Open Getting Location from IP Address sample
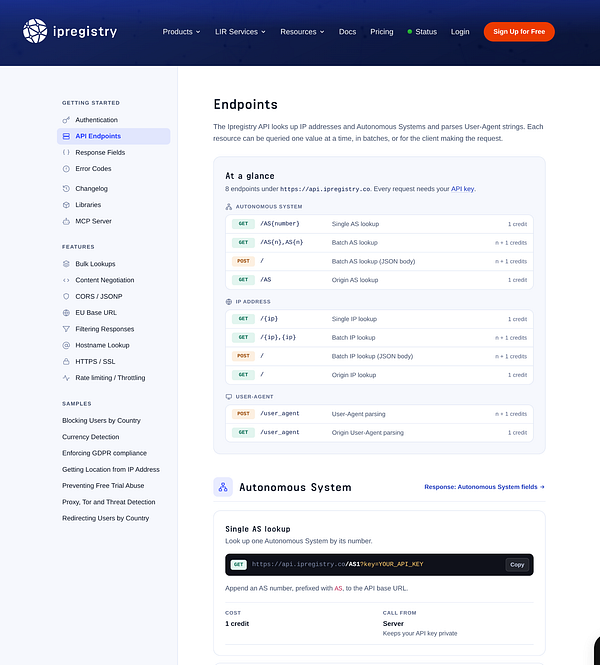Image resolution: width=600 pixels, height=665 pixels. tap(111, 469)
